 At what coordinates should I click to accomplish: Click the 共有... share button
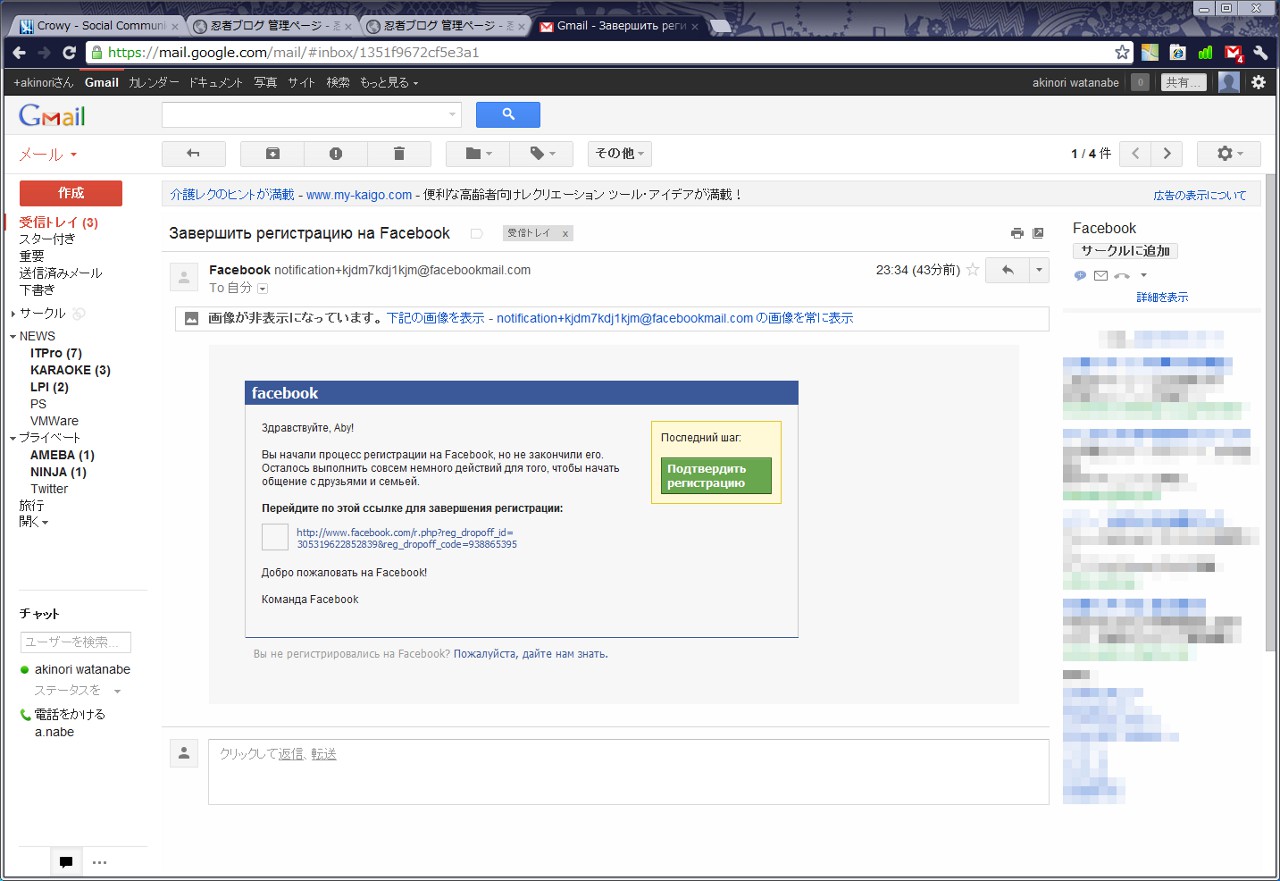[1184, 83]
